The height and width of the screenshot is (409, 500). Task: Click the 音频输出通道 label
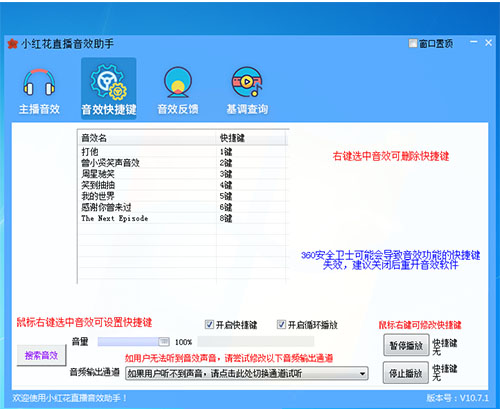coord(95,372)
